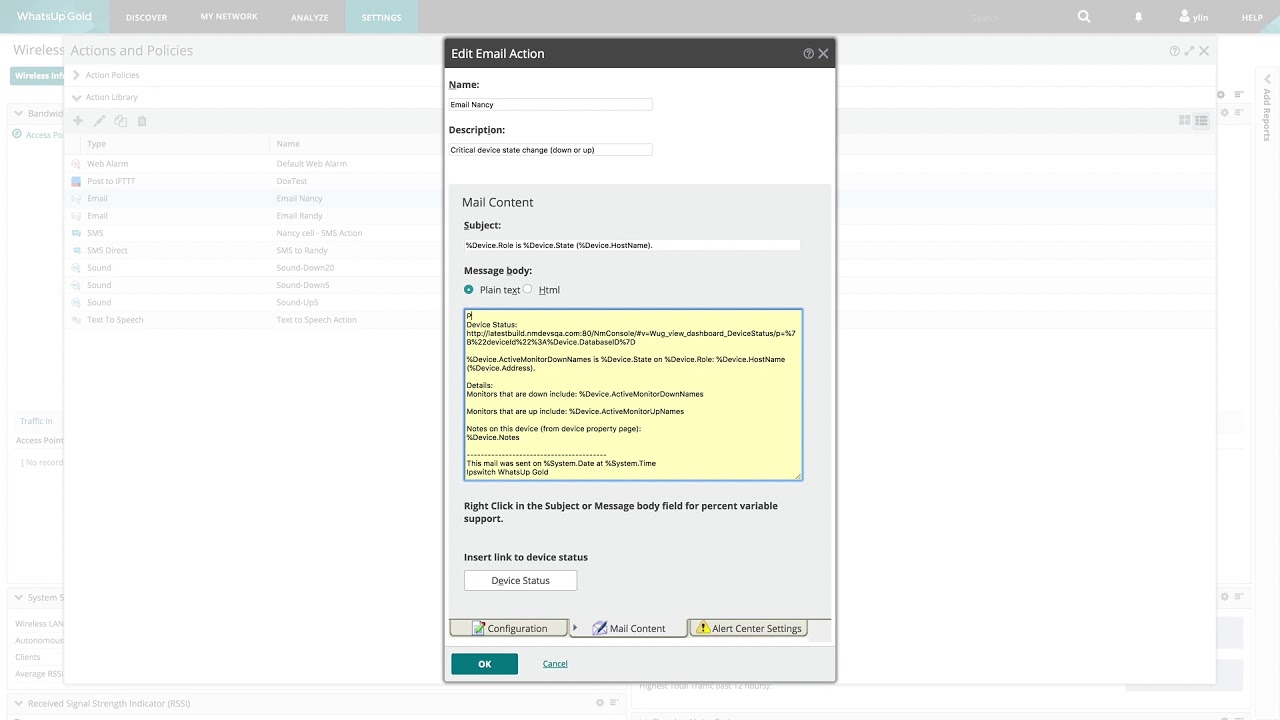This screenshot has height=720, width=1280.
Task: Switch to the Configuration tab
Action: coord(509,628)
